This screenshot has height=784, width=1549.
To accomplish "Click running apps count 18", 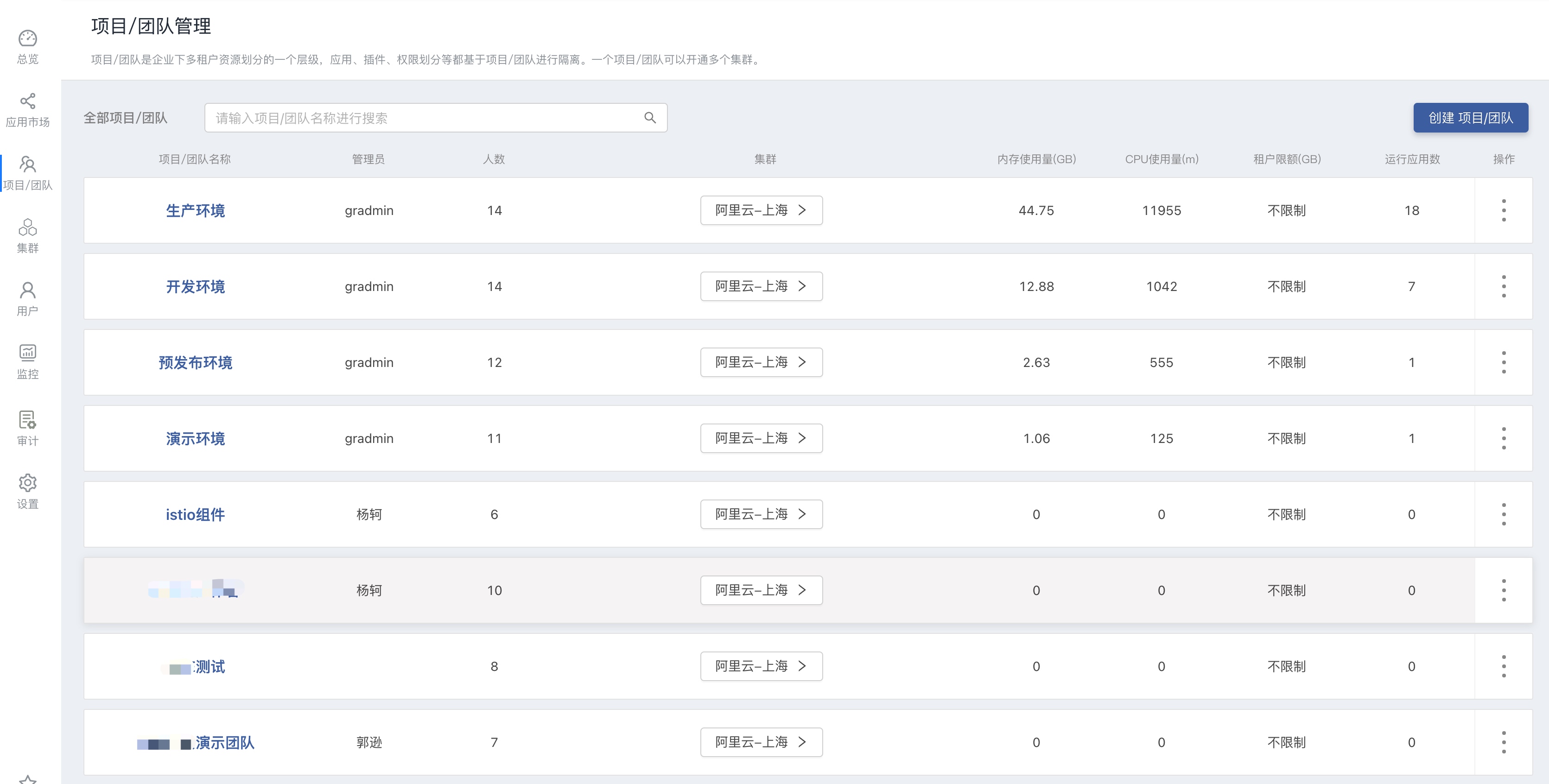I will 1412,210.
